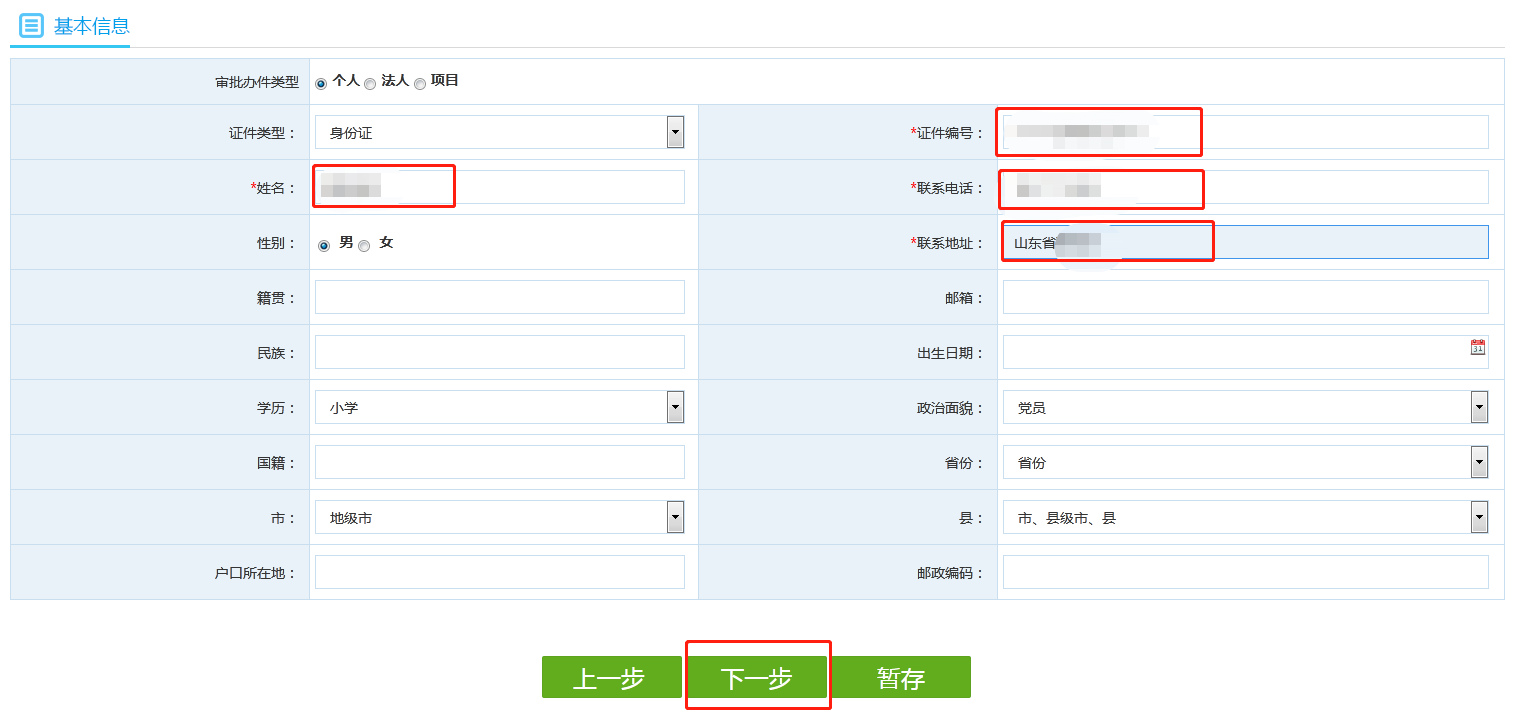
Task: Expand the 县 dropdown
Action: pos(1478,516)
